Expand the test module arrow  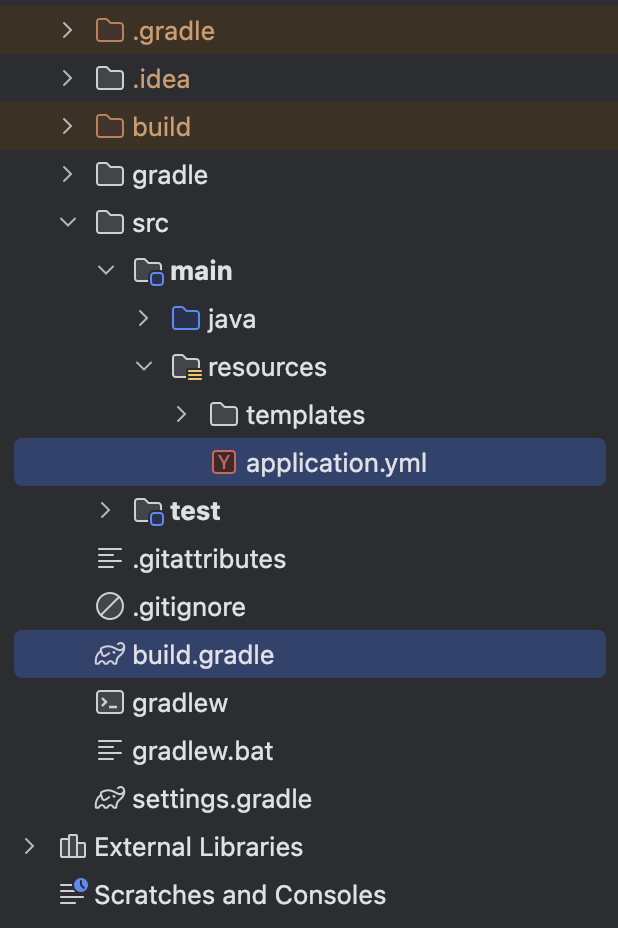coord(105,511)
